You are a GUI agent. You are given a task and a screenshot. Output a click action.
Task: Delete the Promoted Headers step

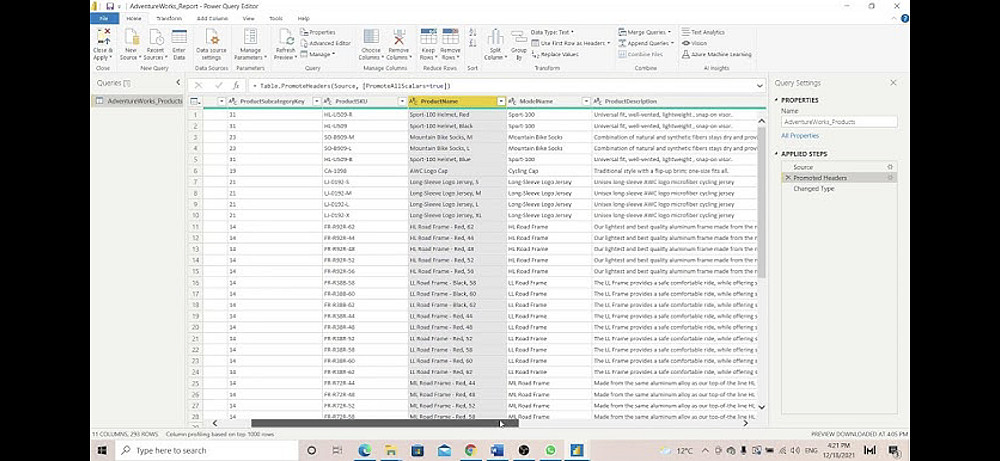point(788,178)
